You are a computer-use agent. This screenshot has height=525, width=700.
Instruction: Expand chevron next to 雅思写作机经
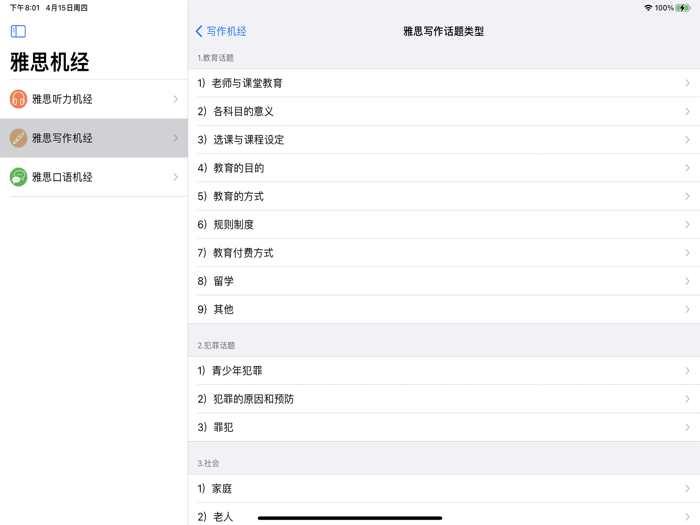pyautogui.click(x=175, y=138)
